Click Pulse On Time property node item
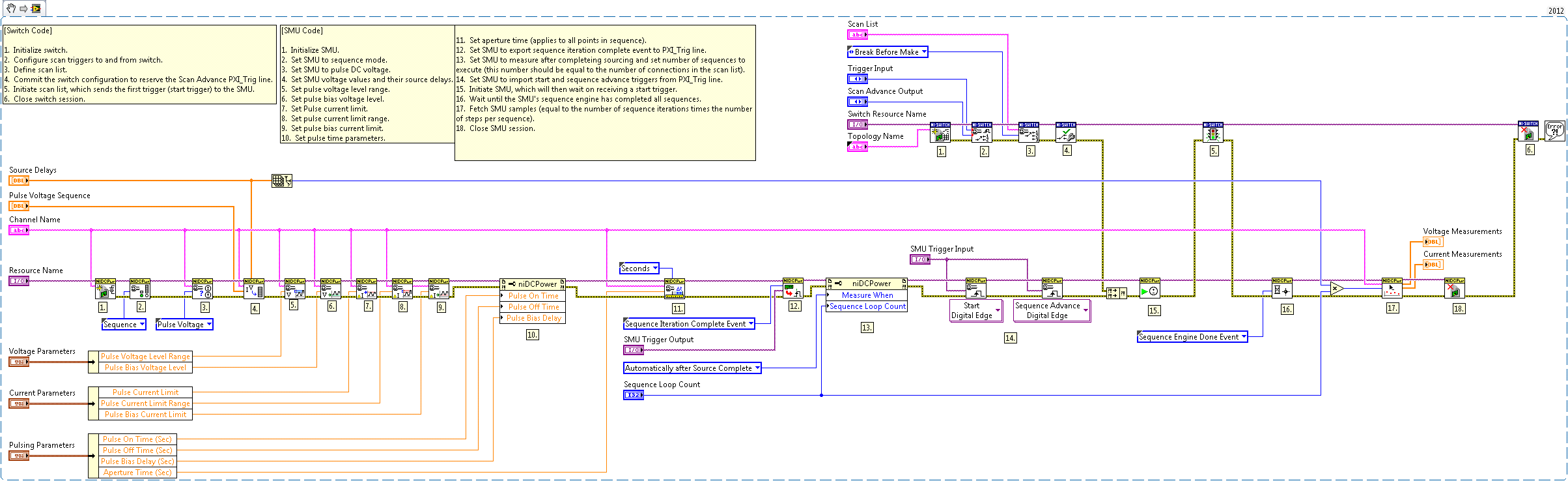The image size is (1568, 481). (533, 295)
